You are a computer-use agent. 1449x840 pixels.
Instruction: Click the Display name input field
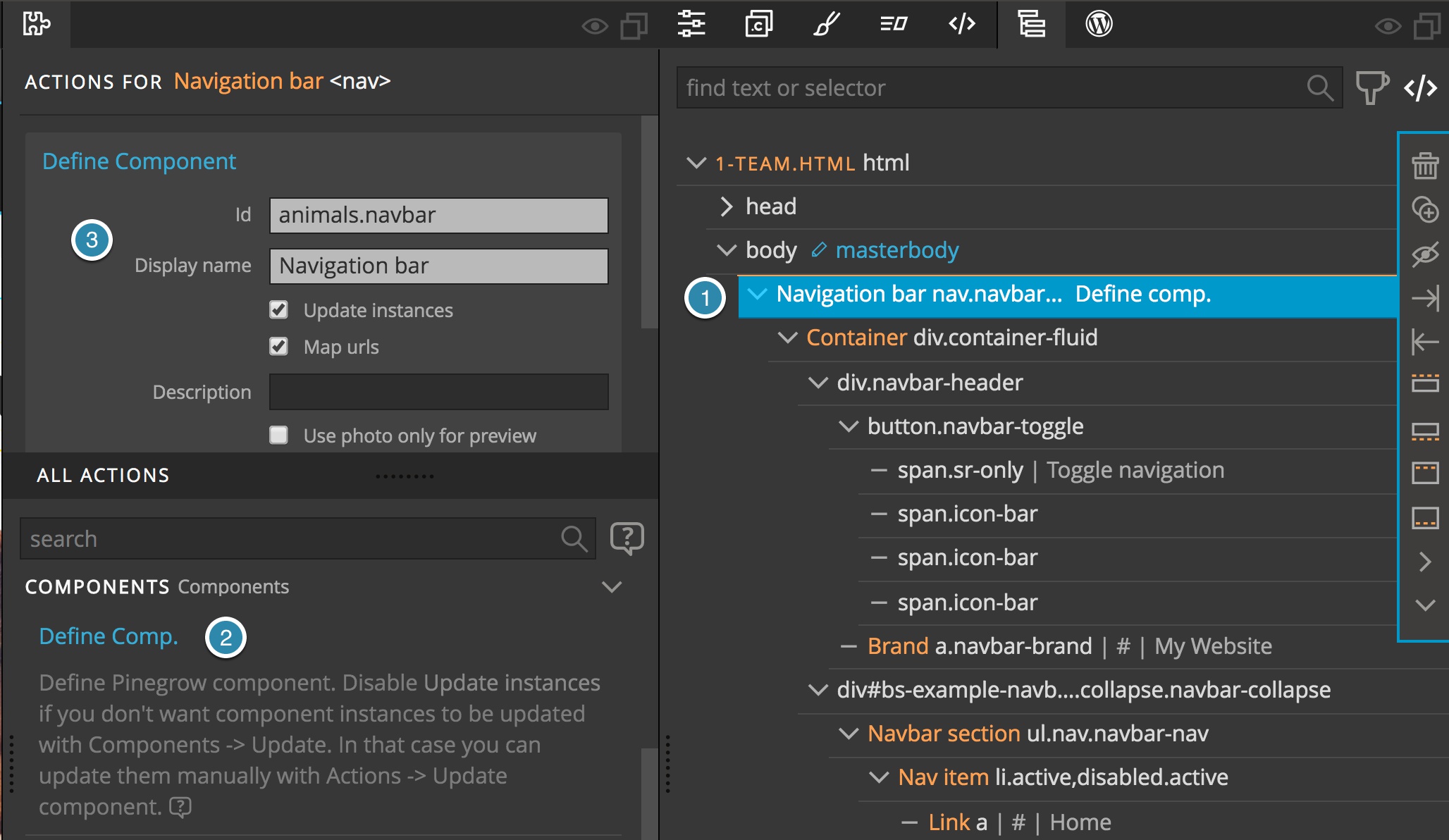click(x=438, y=266)
